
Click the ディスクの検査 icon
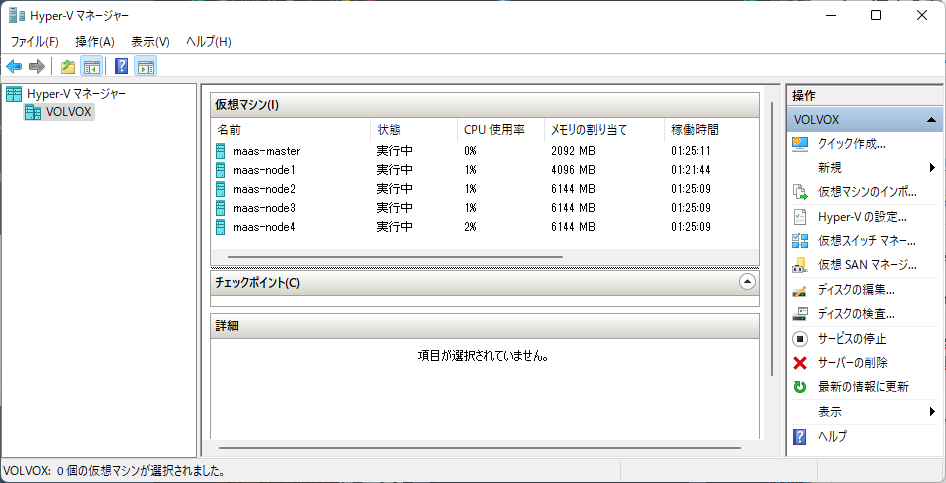(799, 314)
